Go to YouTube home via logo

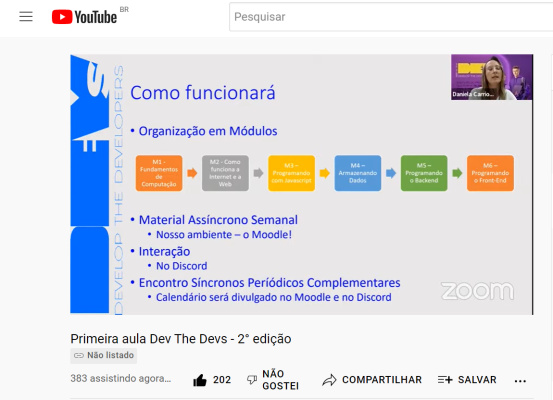pos(84,17)
